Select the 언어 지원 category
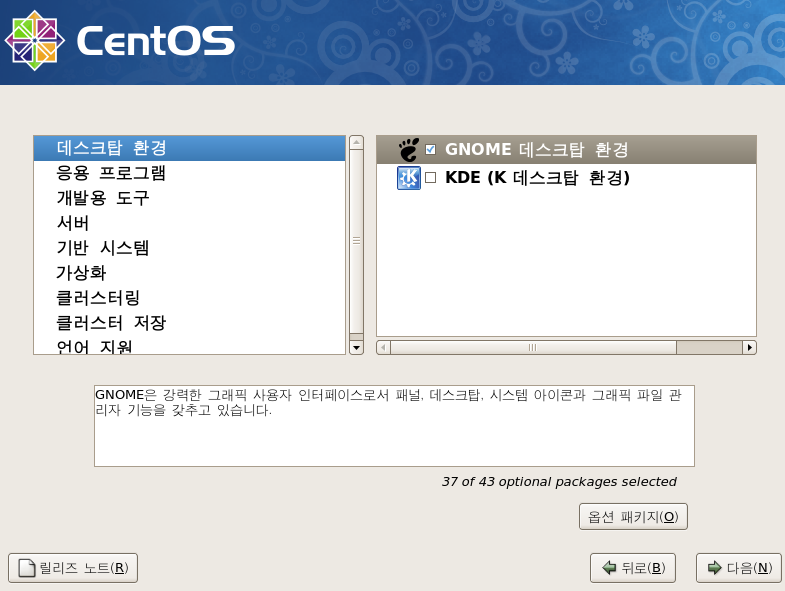Viewport: 785px width, 591px height. click(189, 346)
